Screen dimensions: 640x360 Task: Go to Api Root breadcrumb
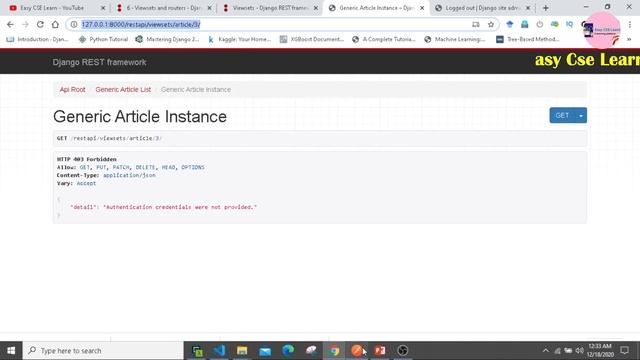click(72, 89)
